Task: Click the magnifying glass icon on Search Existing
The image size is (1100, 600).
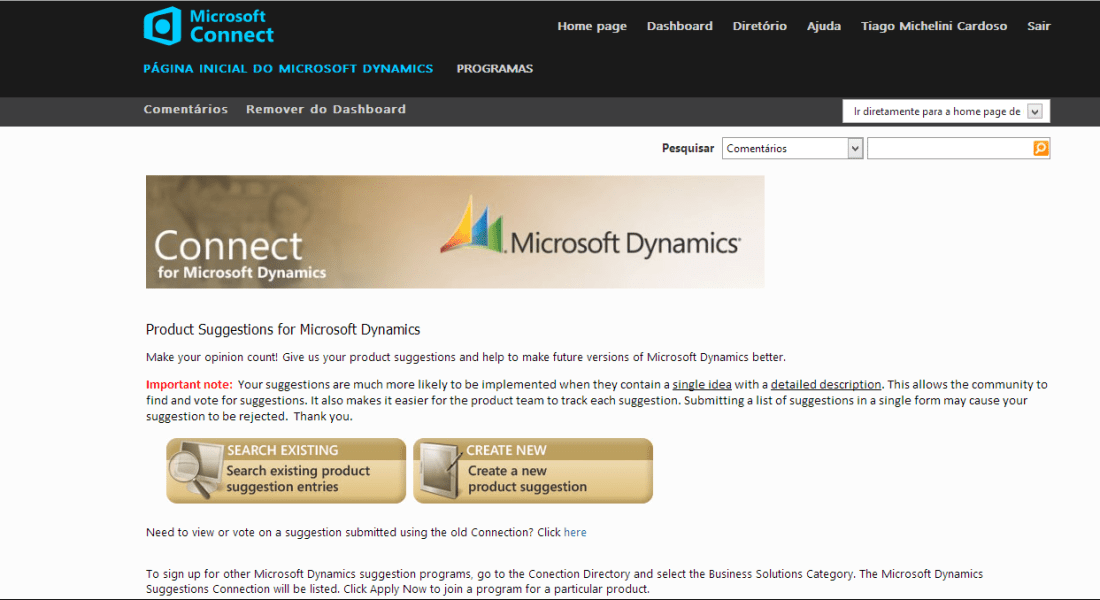Action: [x=188, y=468]
